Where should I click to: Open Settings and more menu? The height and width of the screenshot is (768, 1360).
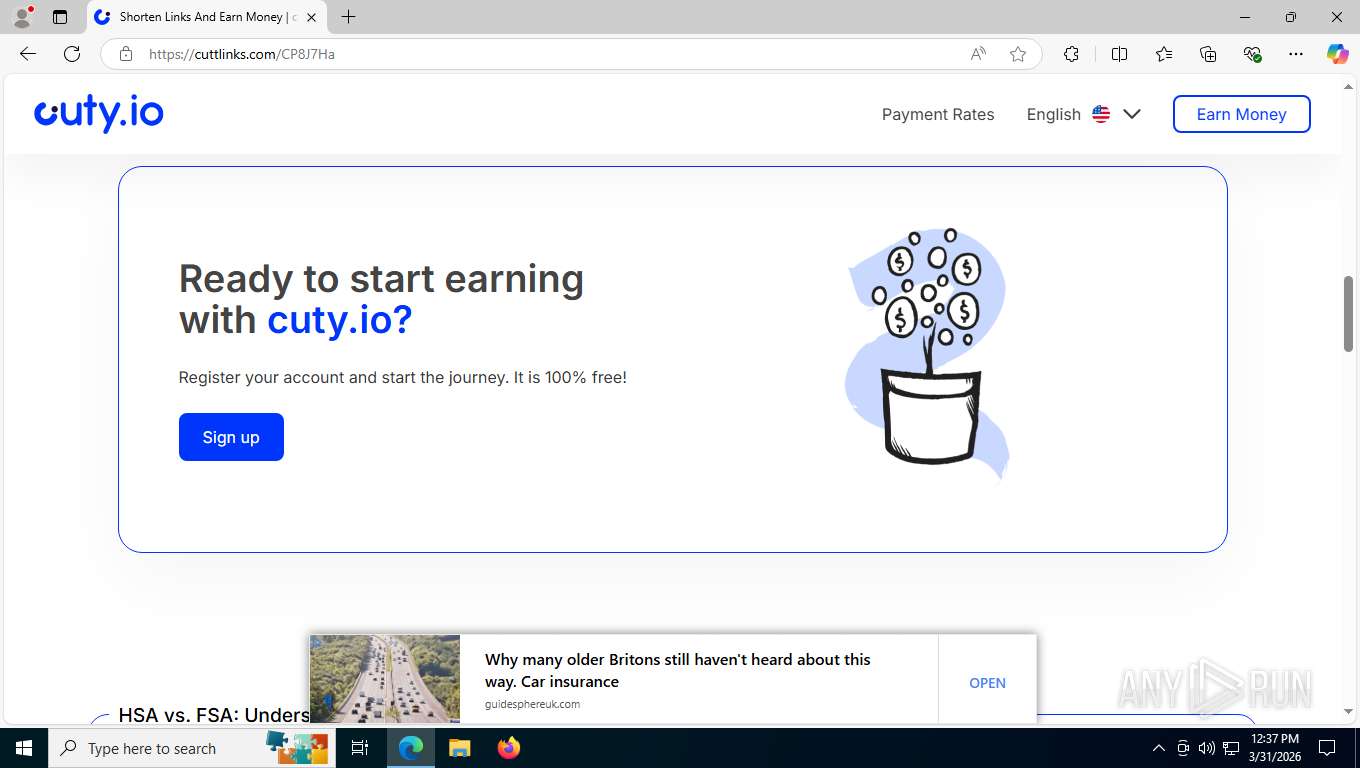[x=1296, y=54]
